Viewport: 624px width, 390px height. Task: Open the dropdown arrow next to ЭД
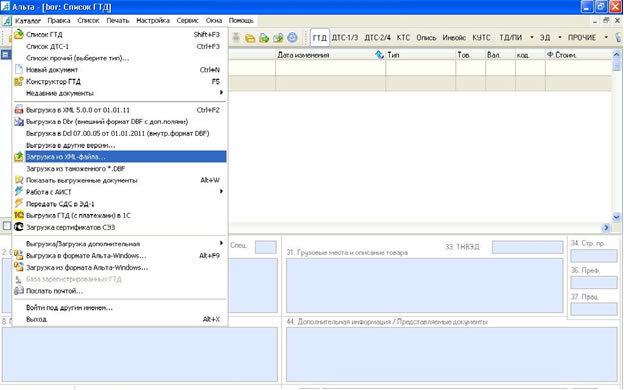(x=560, y=37)
